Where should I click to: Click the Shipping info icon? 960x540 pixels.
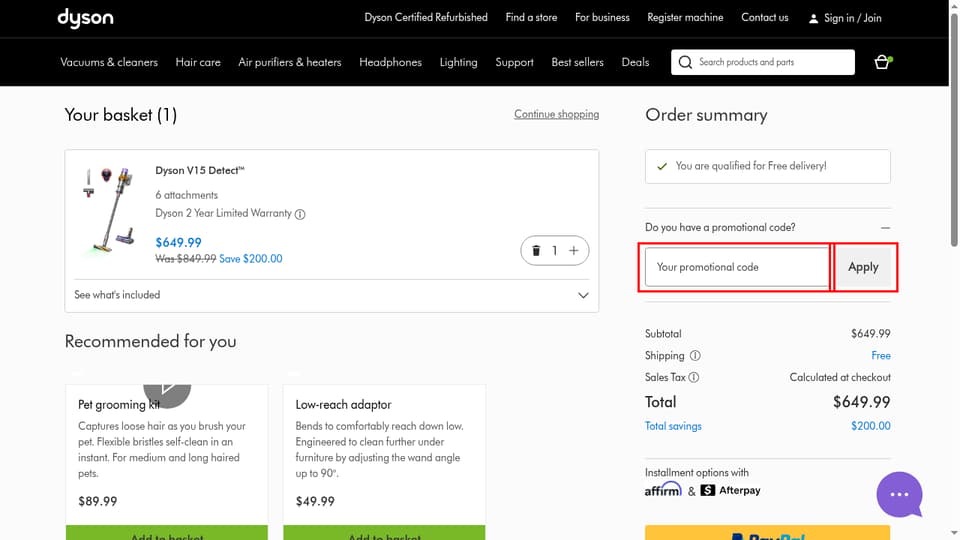pos(695,356)
